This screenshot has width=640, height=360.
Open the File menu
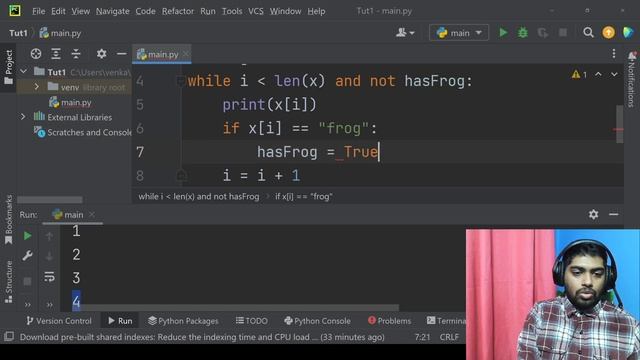(39, 11)
